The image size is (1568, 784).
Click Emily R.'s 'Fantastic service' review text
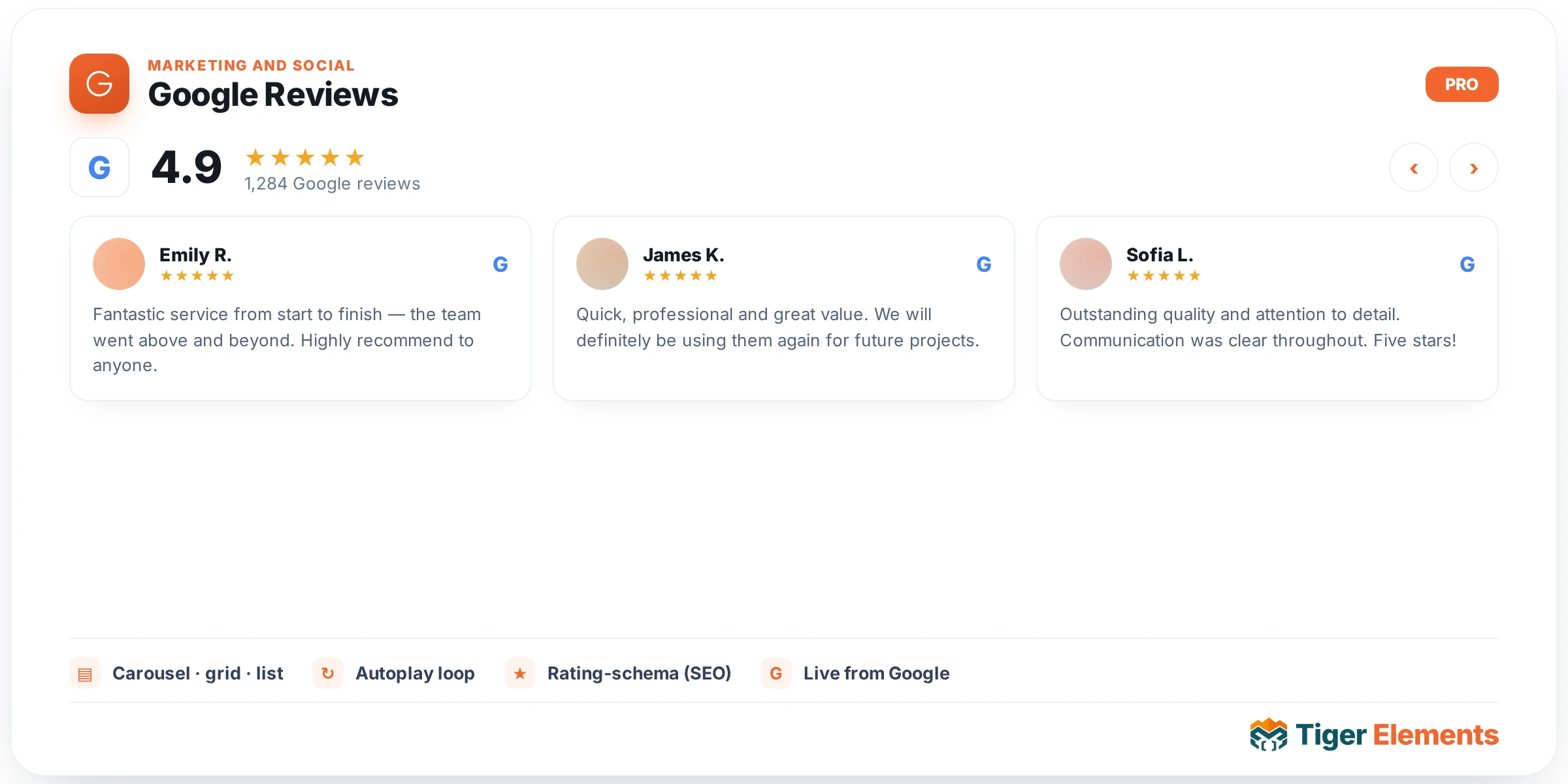(x=287, y=340)
